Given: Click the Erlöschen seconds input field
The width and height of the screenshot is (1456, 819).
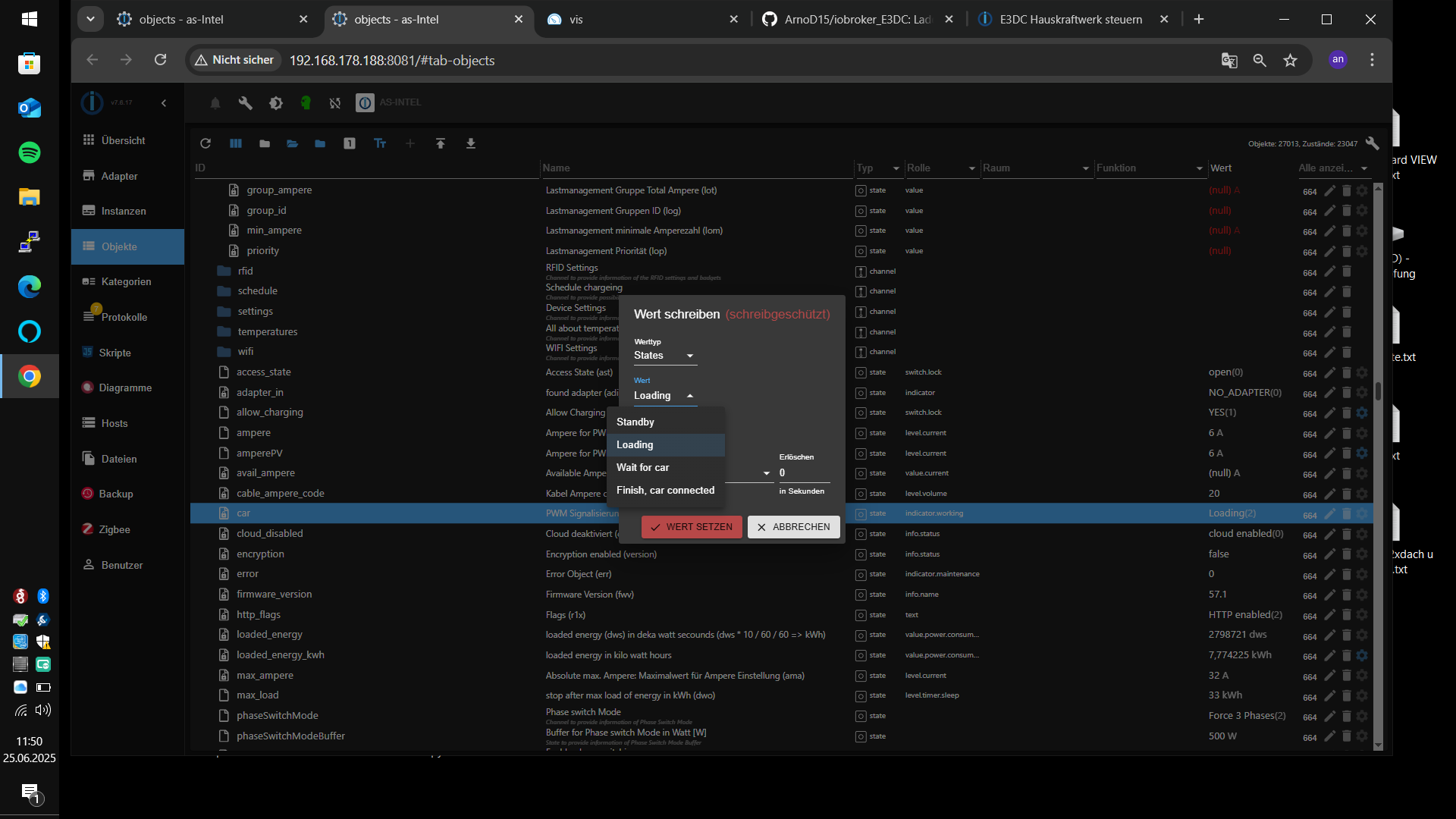Looking at the screenshot, I should tap(804, 473).
